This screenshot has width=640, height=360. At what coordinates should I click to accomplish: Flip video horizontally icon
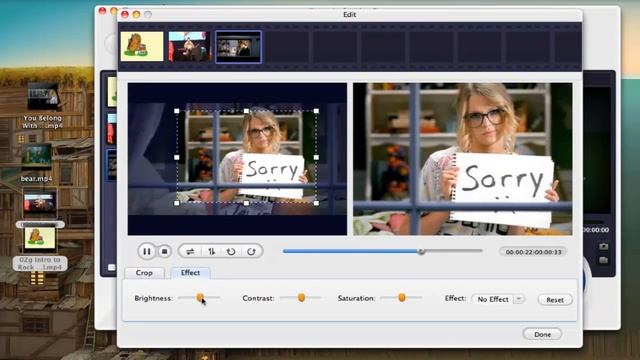click(x=191, y=251)
